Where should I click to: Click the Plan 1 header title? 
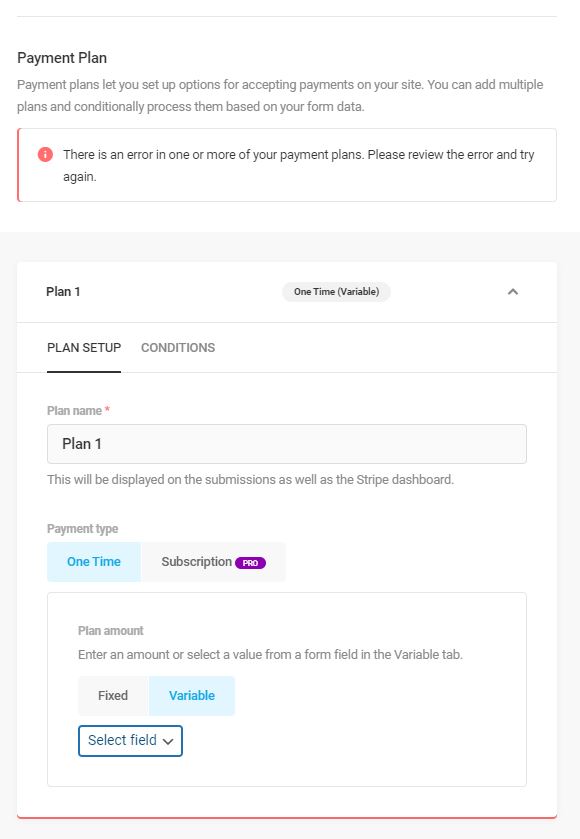point(63,292)
